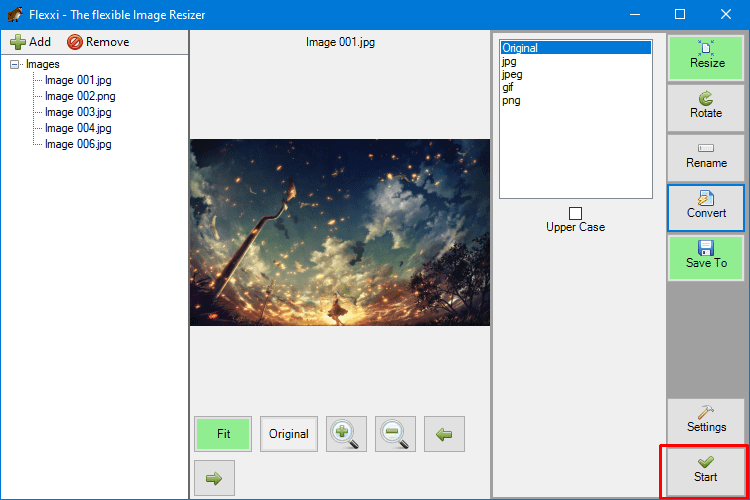Select the Convert panel button

[706, 208]
